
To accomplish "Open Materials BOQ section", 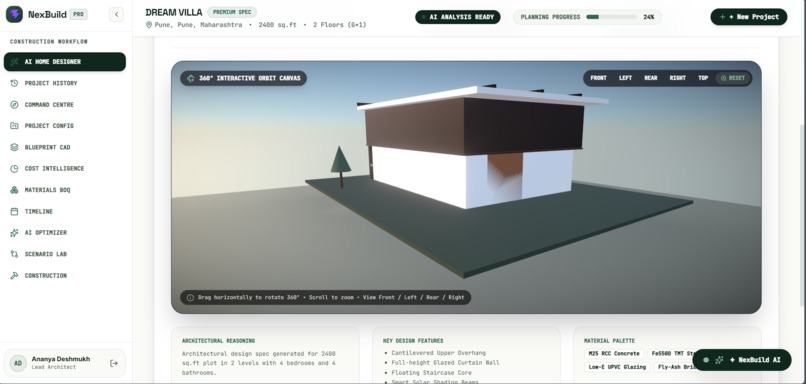I will (x=65, y=190).
